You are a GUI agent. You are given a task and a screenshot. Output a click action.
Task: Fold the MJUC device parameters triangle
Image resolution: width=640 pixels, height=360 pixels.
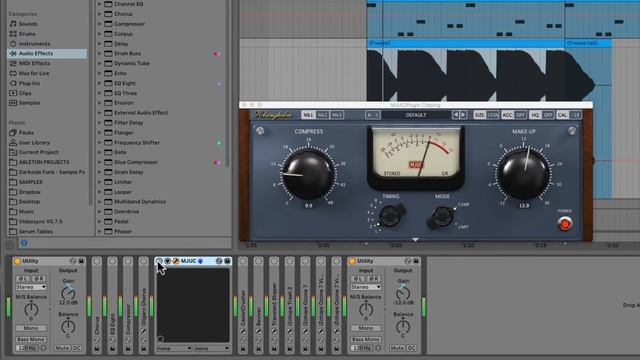[167, 261]
